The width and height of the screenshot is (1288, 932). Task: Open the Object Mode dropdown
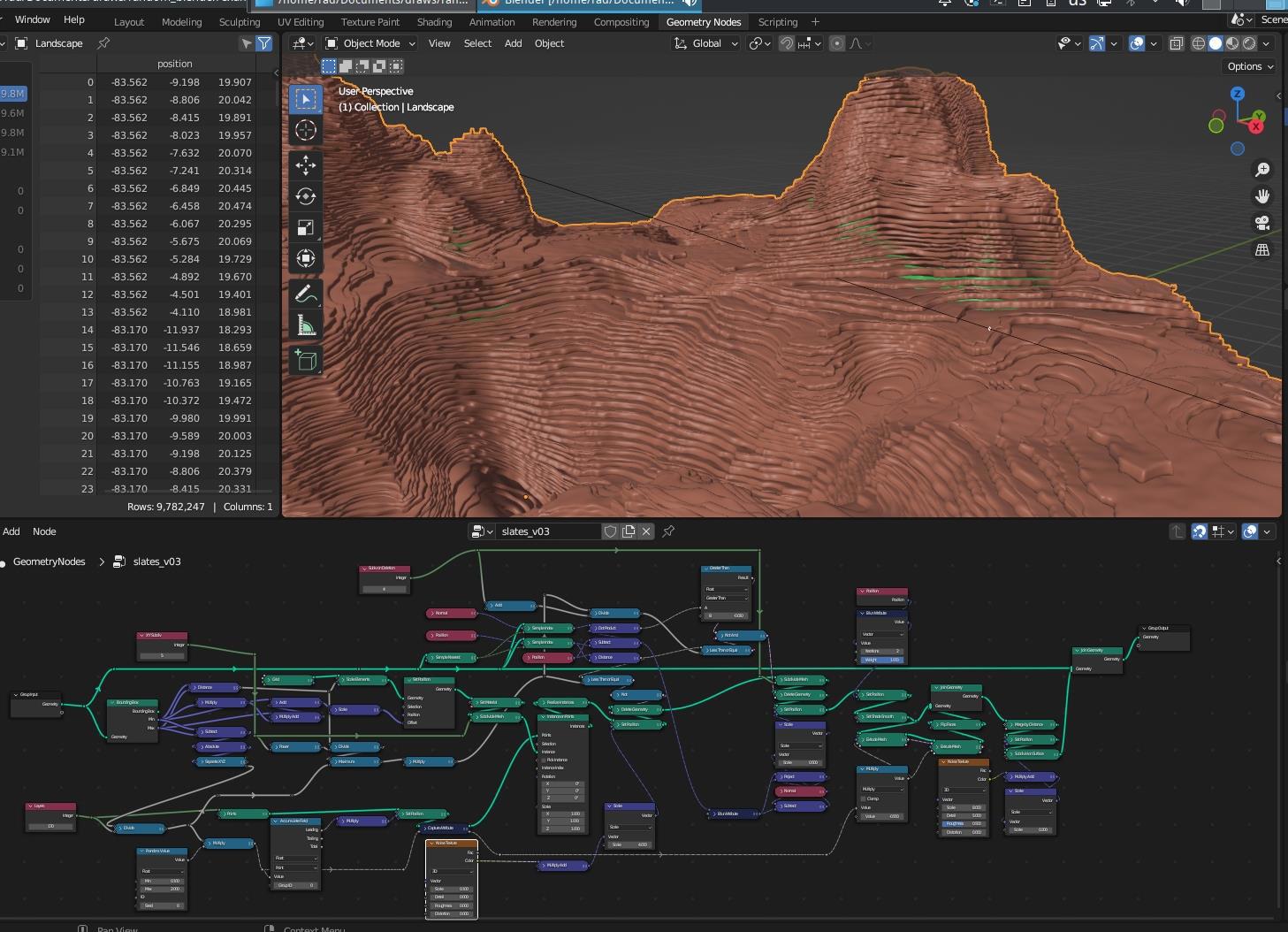click(x=370, y=43)
